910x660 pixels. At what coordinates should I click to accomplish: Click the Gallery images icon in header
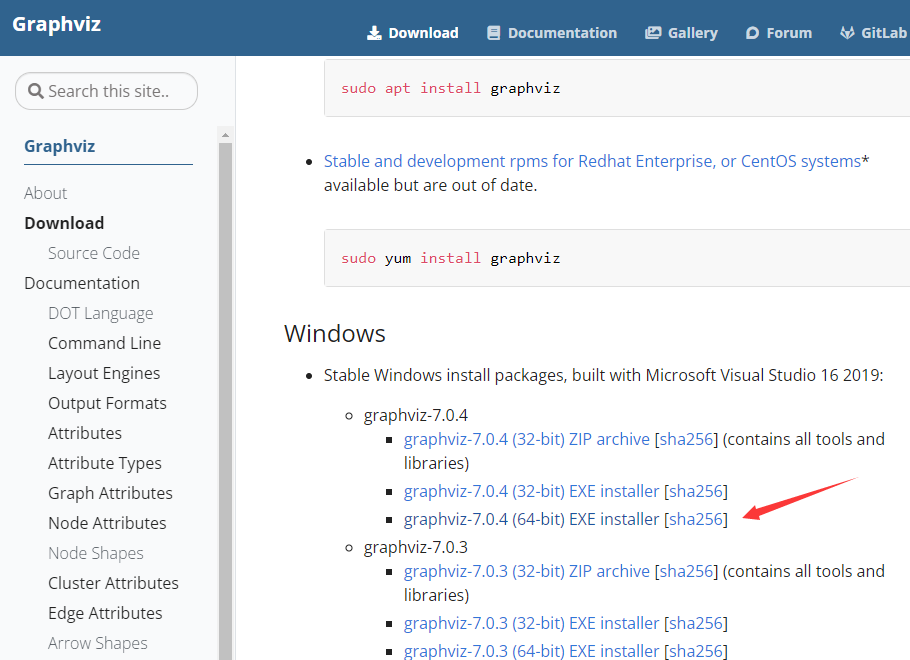coord(653,33)
